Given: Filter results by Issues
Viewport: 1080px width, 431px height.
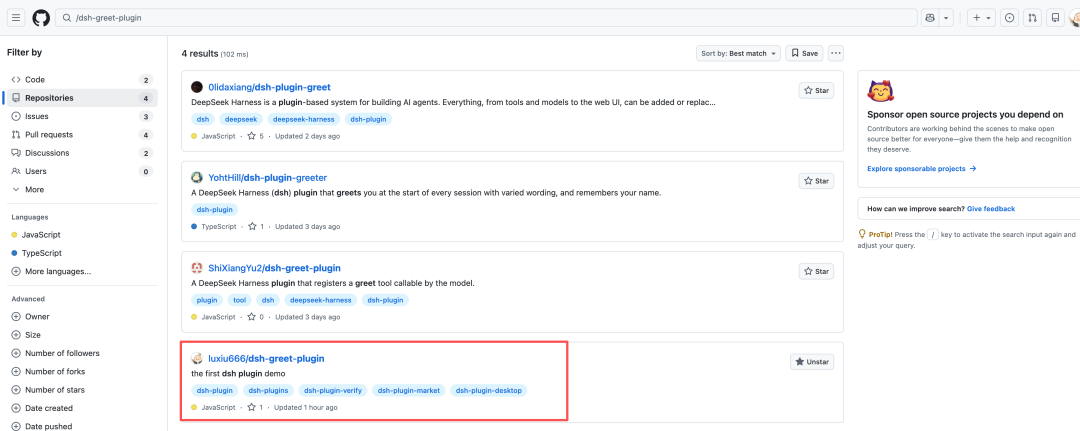Looking at the screenshot, I should point(82,116).
